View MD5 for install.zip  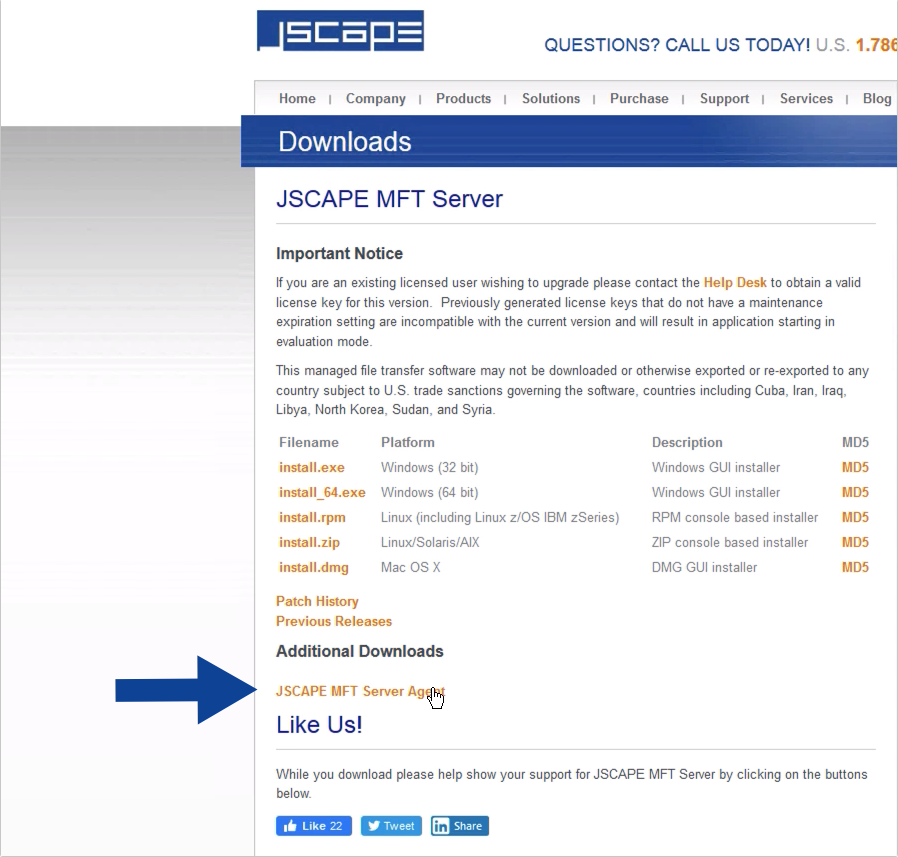pyautogui.click(x=855, y=542)
